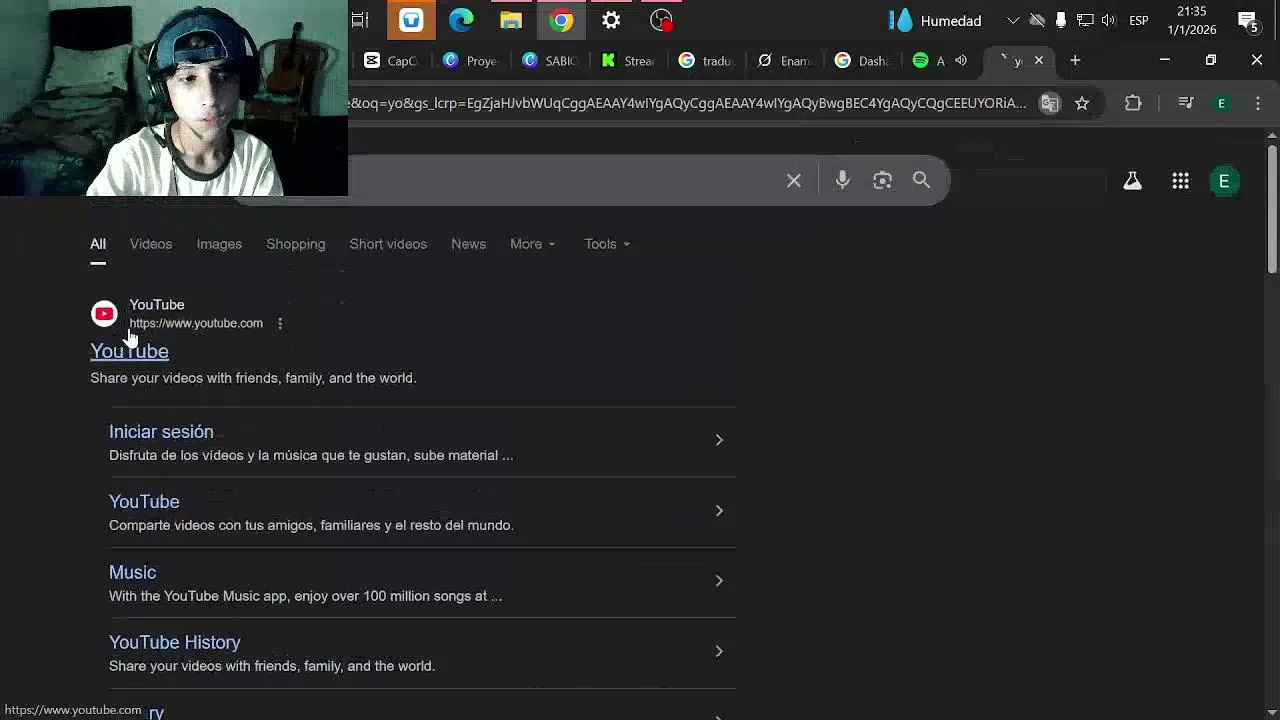Open the Iniciar sesión sitelink
Screen dimensions: 1280x720
(161, 432)
